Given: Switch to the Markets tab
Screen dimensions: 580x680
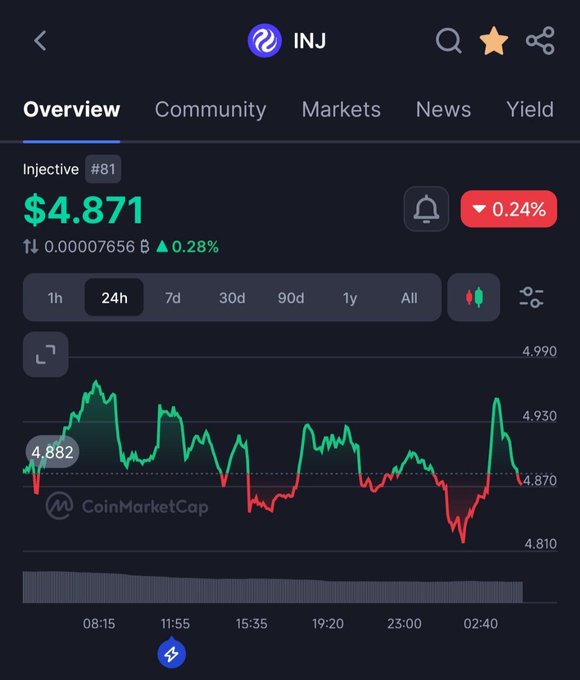Looking at the screenshot, I should pos(341,109).
